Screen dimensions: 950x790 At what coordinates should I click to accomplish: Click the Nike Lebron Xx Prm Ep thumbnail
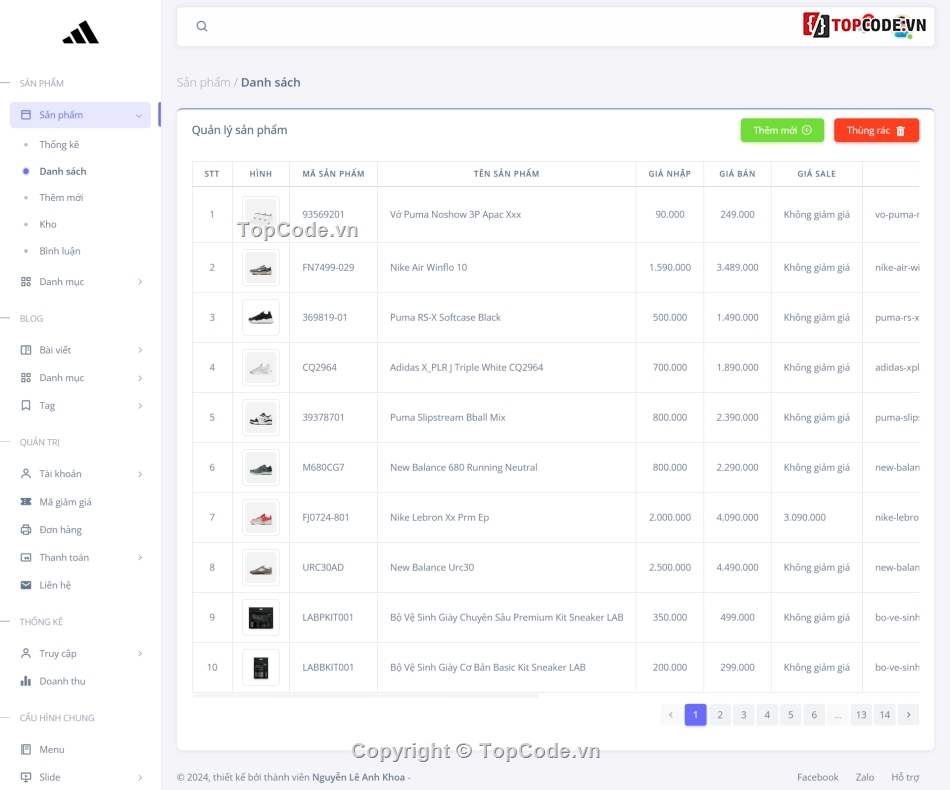pos(261,517)
